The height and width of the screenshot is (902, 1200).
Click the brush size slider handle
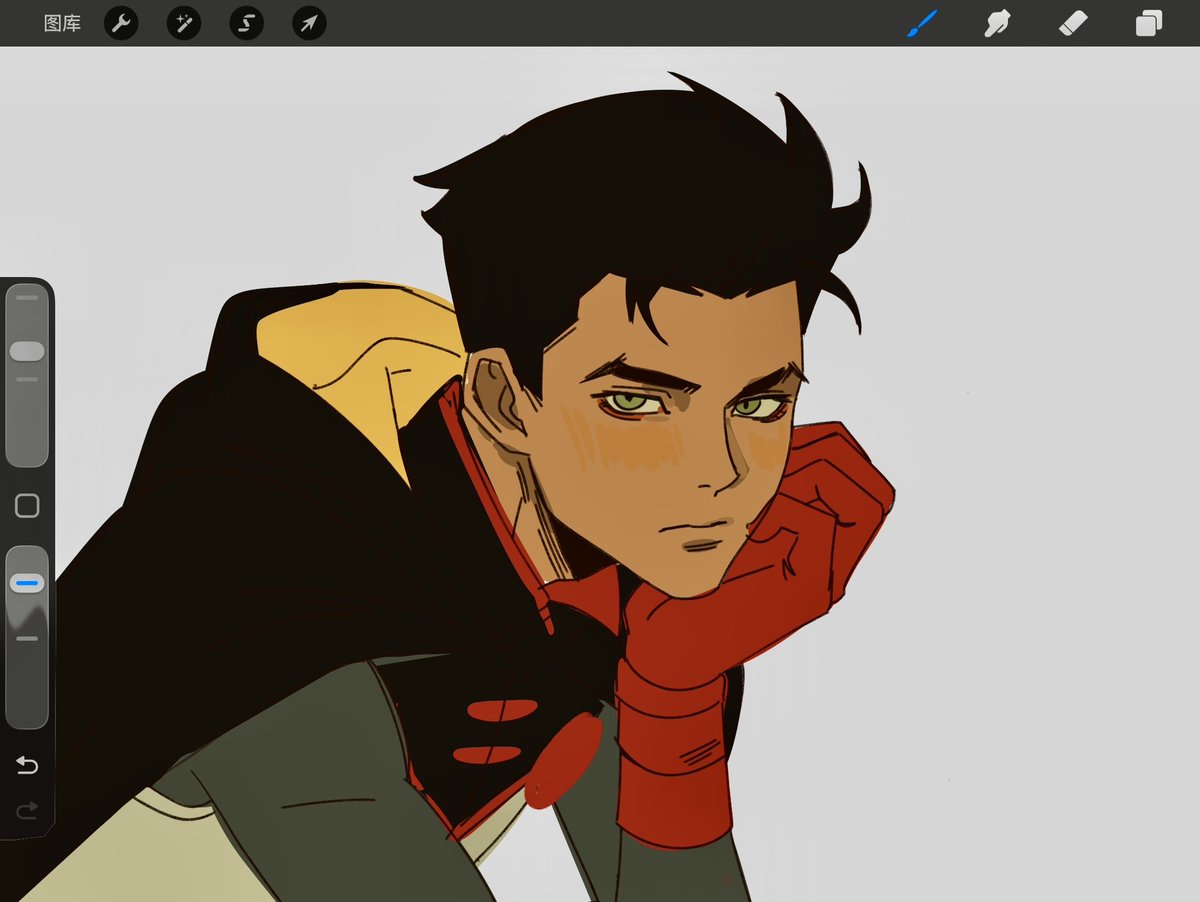coord(27,351)
